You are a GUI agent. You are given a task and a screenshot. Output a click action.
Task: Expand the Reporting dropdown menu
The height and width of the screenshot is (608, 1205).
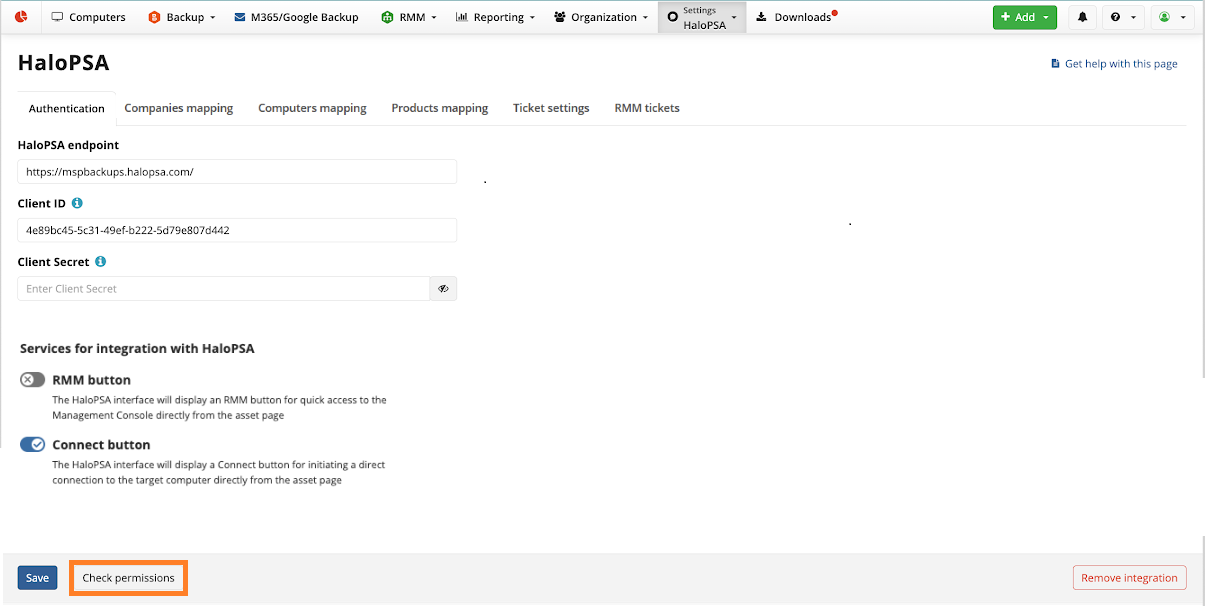495,17
